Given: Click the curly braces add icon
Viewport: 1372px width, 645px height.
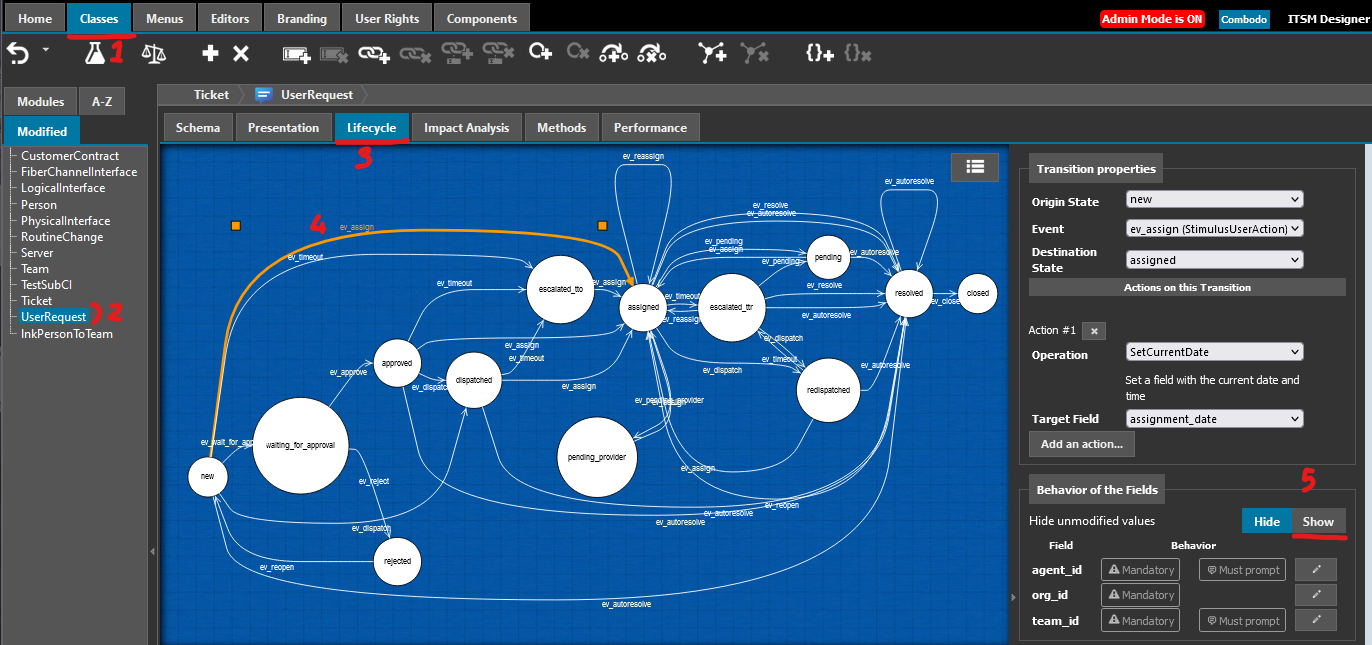Looking at the screenshot, I should pyautogui.click(x=820, y=54).
